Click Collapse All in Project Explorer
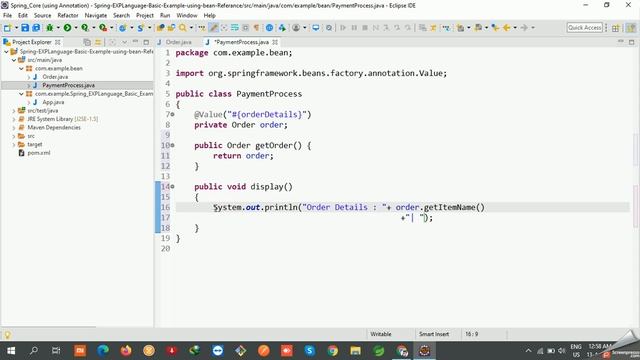640x360 pixels. click(87, 42)
